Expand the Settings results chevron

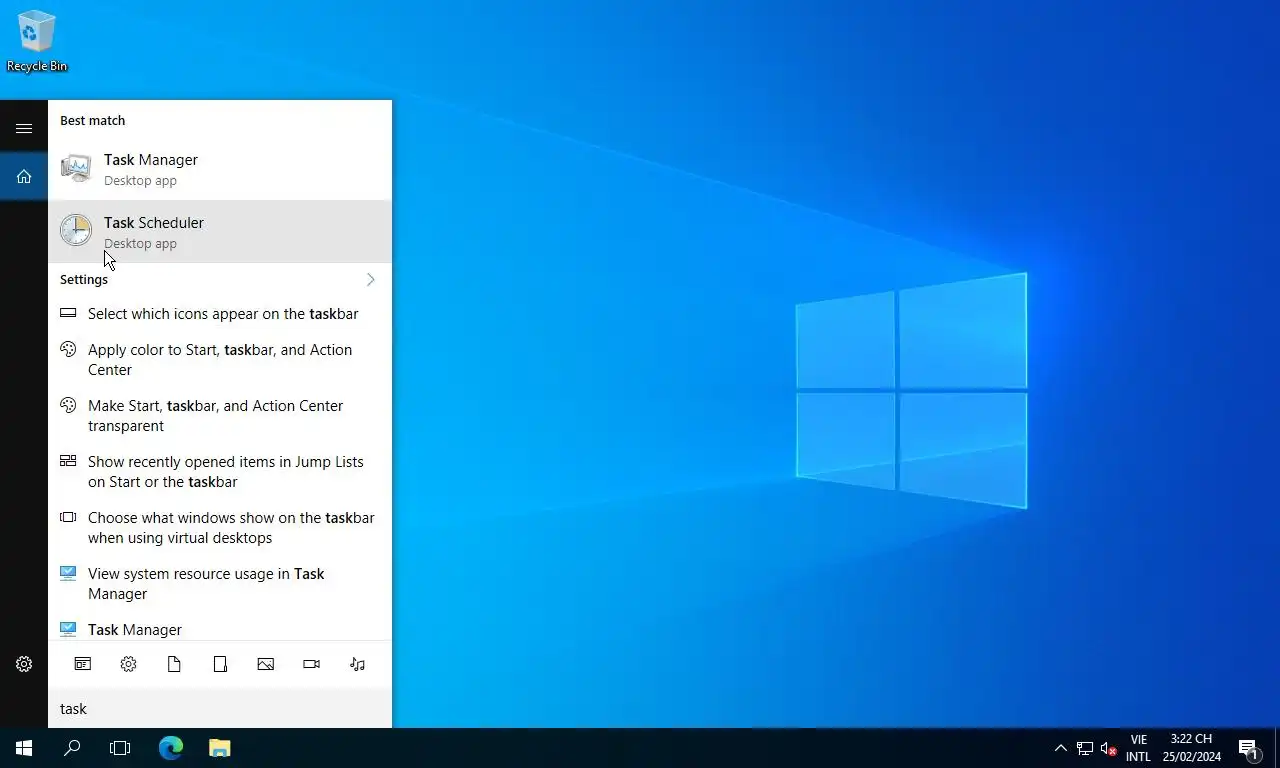click(x=371, y=280)
